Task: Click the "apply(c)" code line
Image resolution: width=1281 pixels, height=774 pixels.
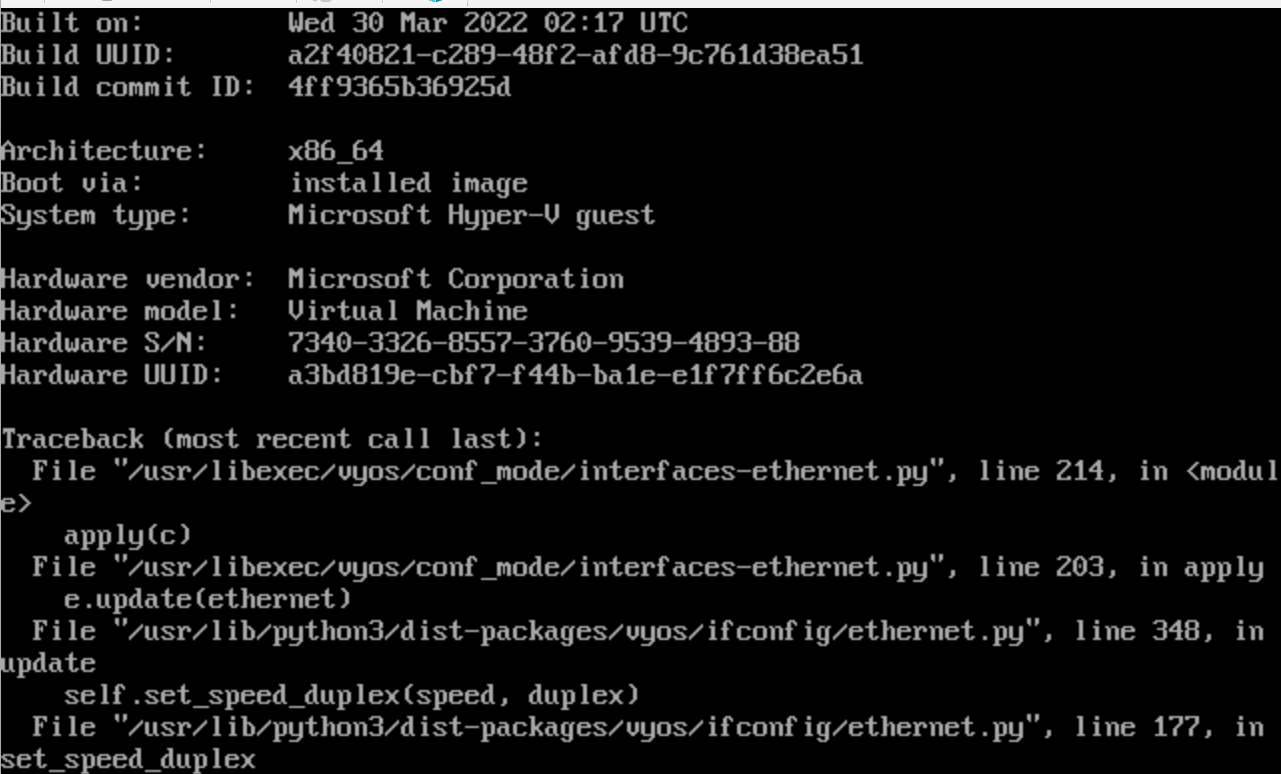Action: pyautogui.click(x=127, y=535)
